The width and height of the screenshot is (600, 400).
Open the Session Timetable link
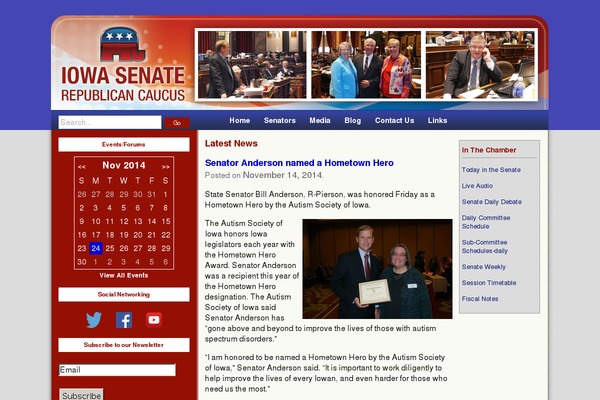pyautogui.click(x=489, y=283)
